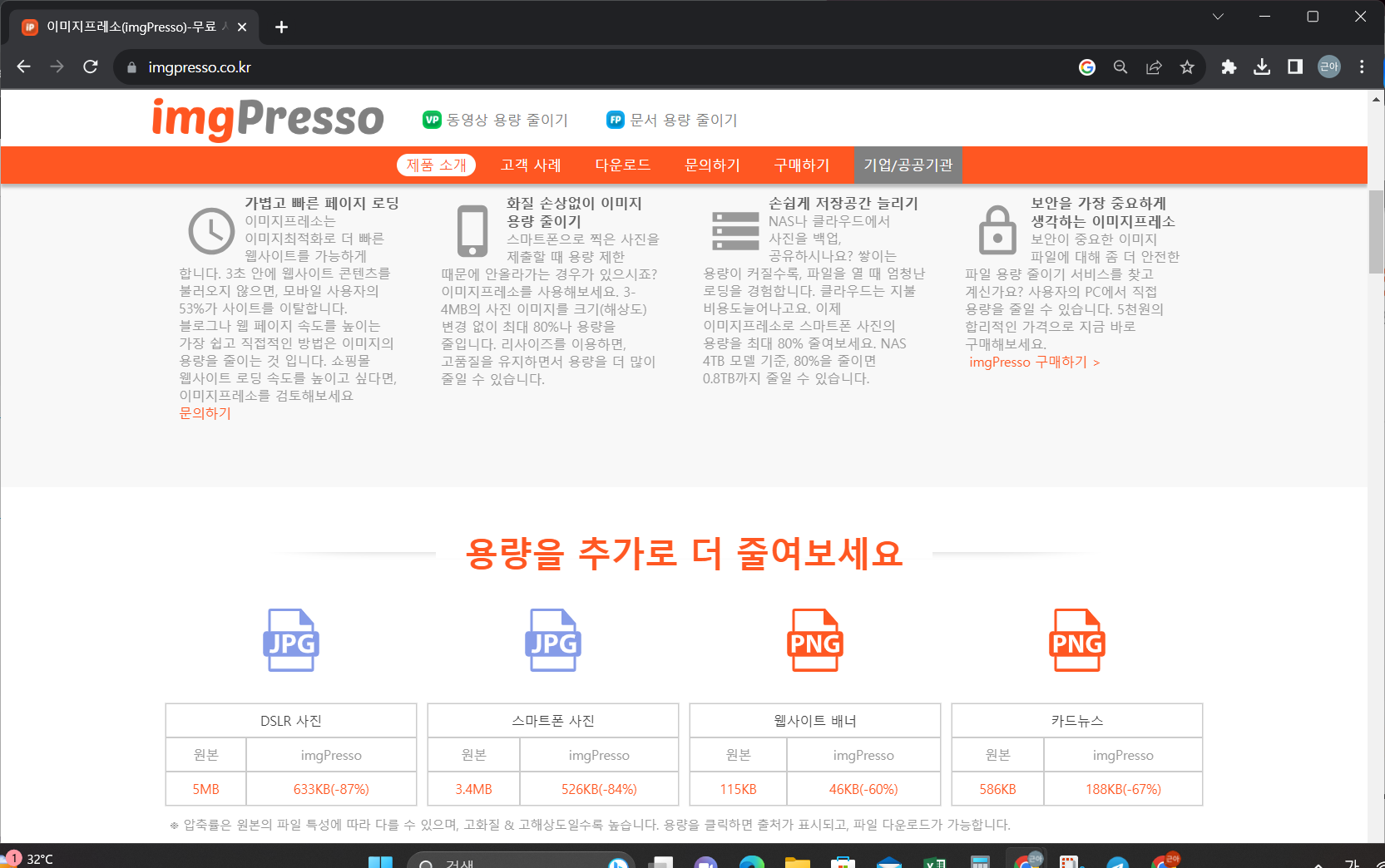Screen dimensions: 1385x868
Task: Expand the tab search chevron
Action: pos(1218,17)
